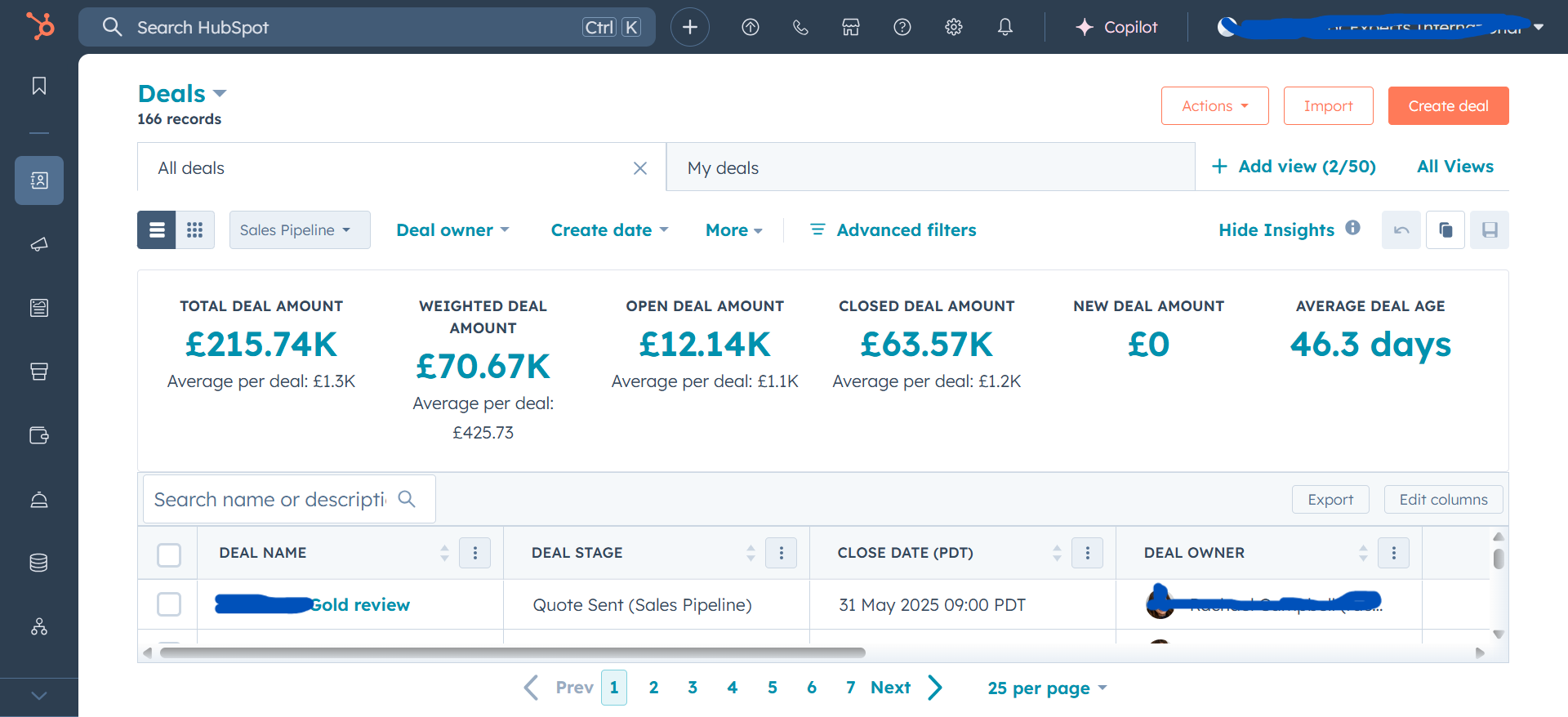
Task: Click the save view disk icon
Action: (x=1490, y=230)
